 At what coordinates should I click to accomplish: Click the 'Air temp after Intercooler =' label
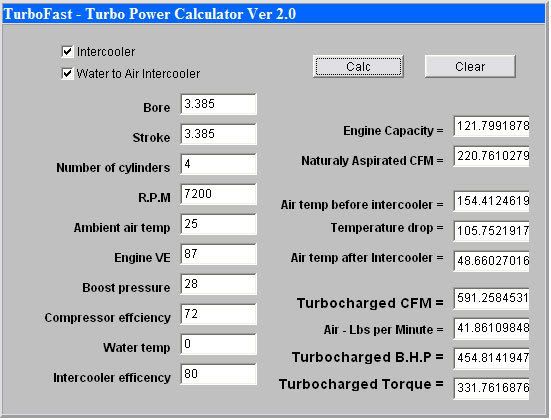367,258
